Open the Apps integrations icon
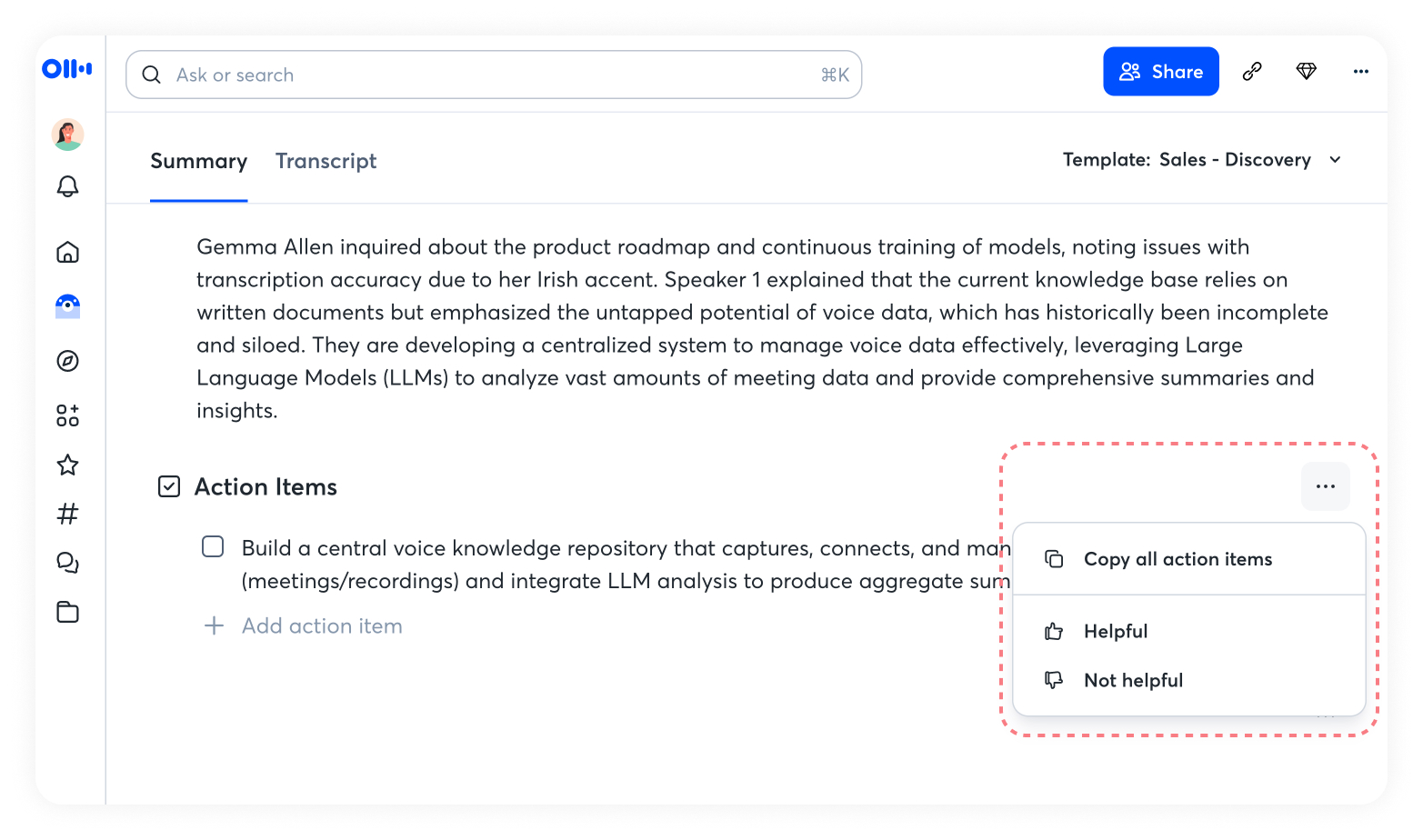 (67, 415)
